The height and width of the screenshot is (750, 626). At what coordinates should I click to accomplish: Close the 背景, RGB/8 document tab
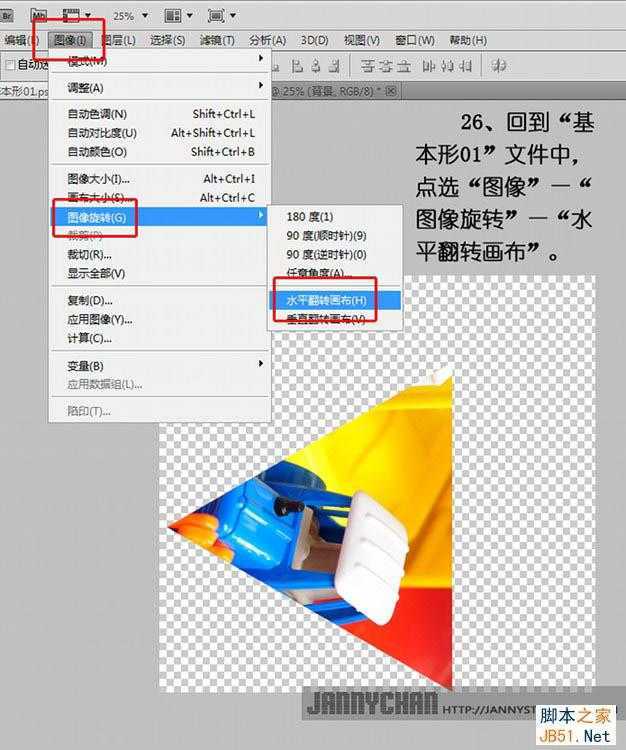391,91
